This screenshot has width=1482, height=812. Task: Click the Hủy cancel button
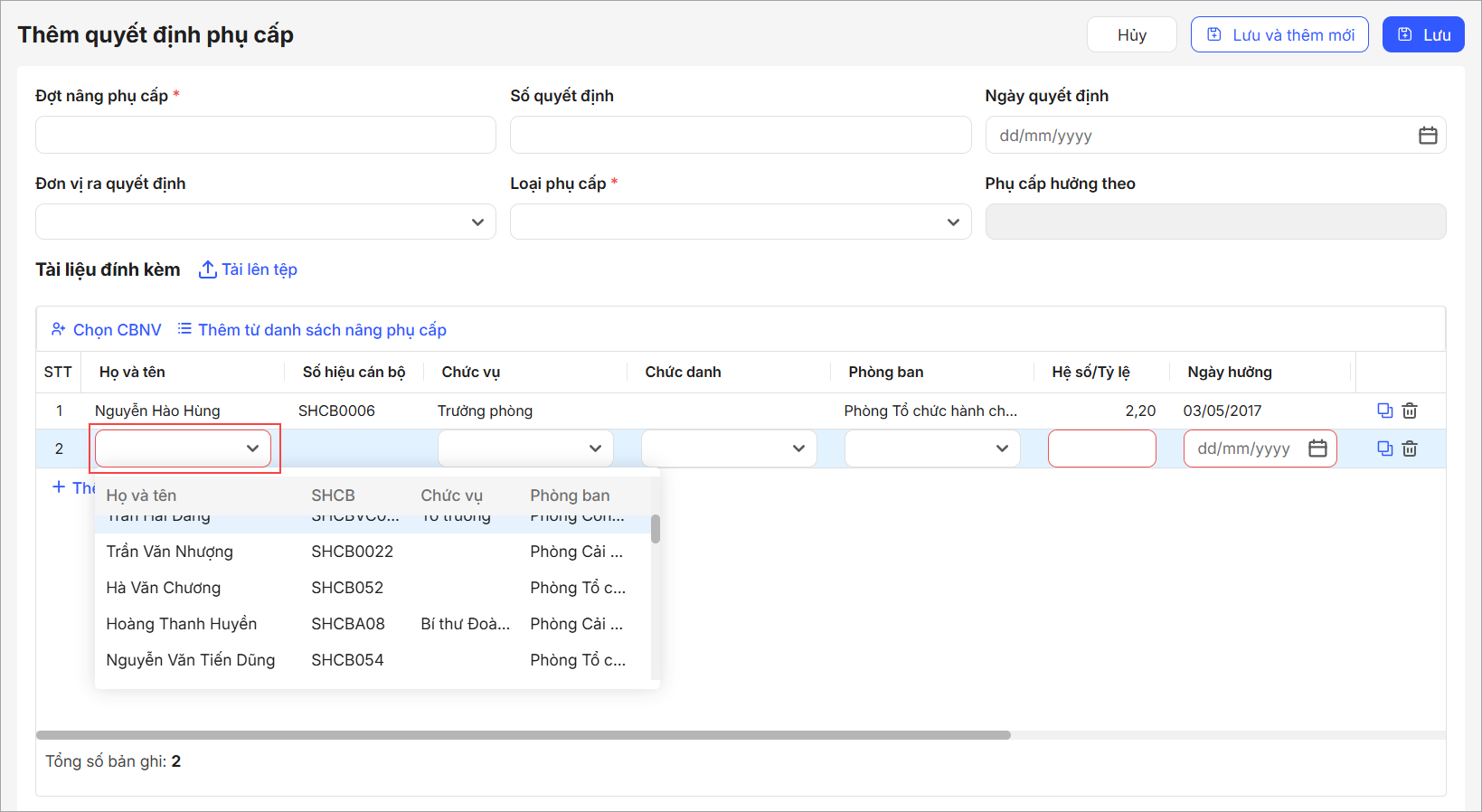click(1131, 34)
